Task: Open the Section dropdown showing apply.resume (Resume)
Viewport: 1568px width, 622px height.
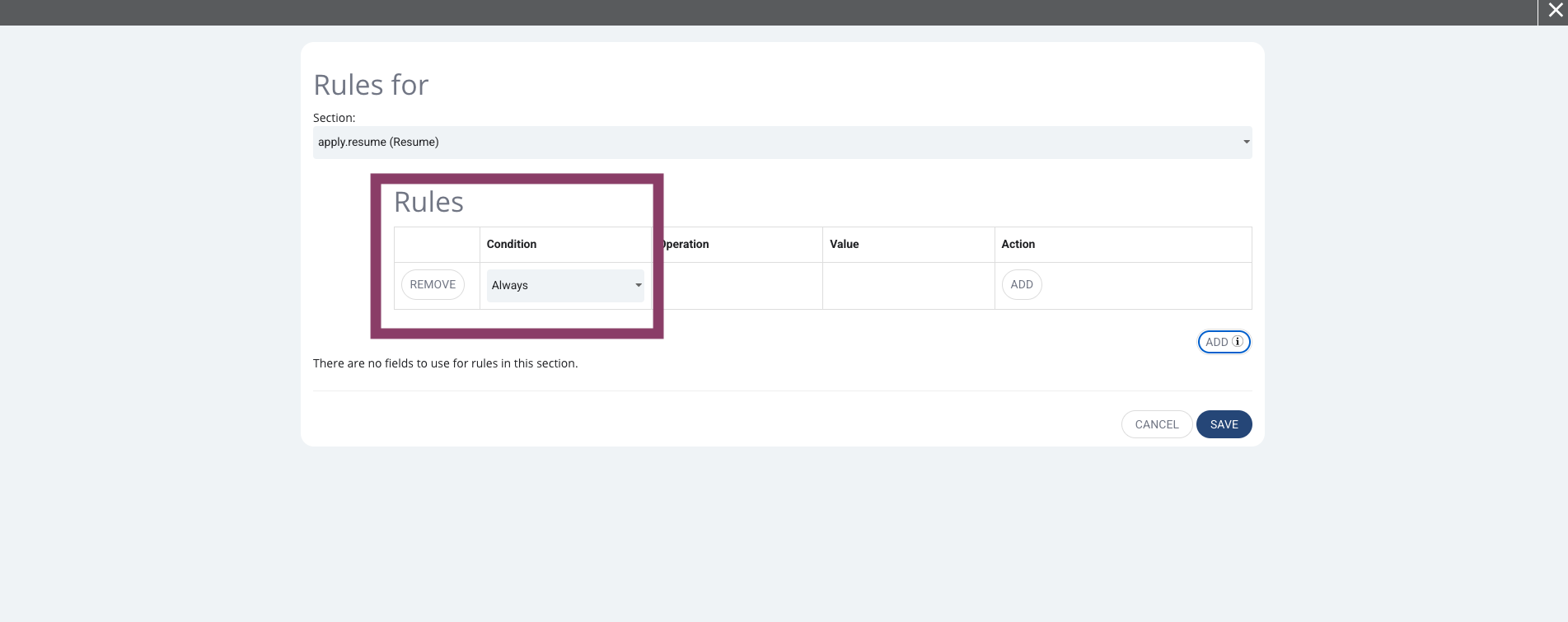Action: pos(782,143)
